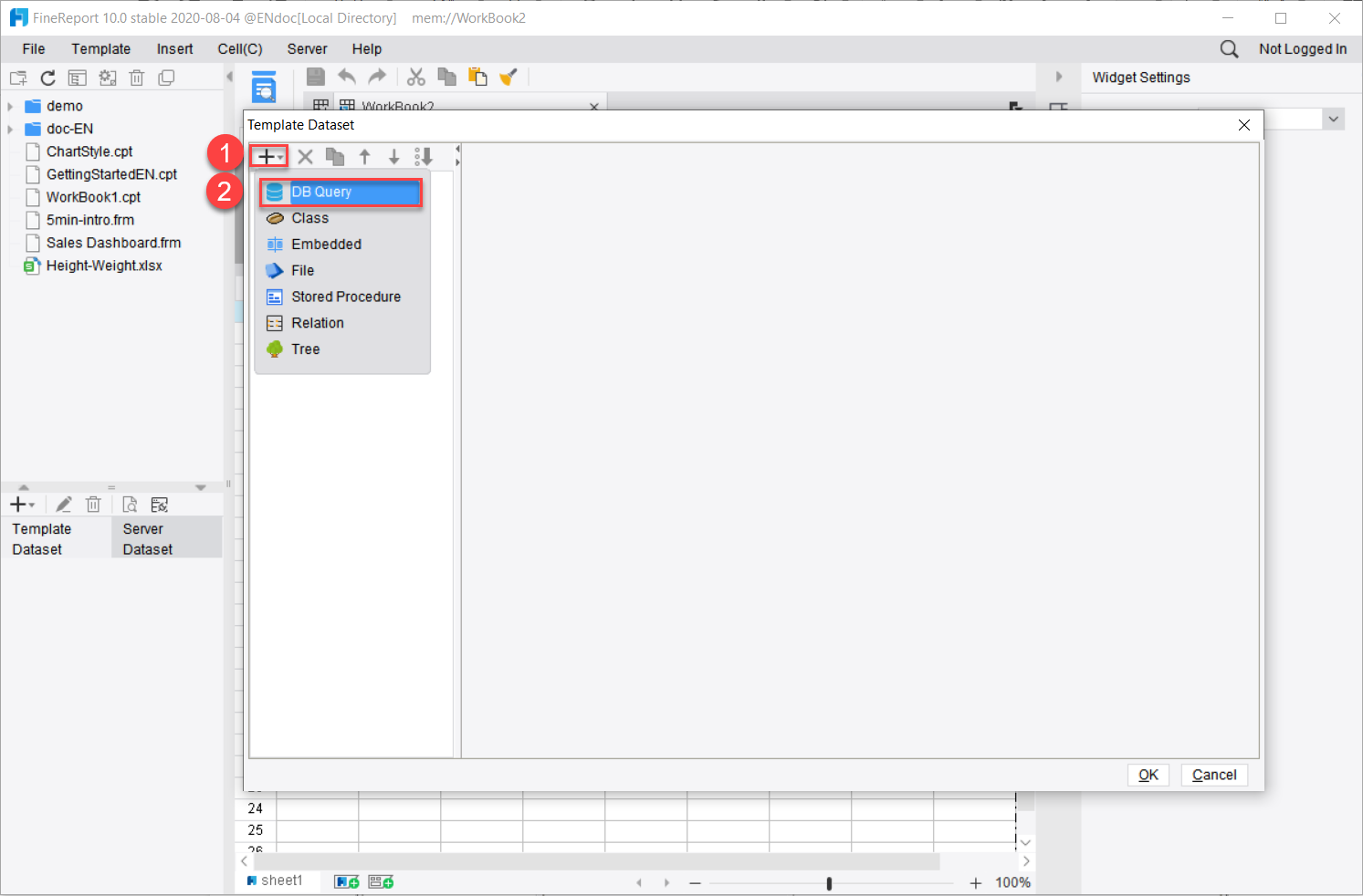Open the add dropdown in the dataset panel
1363x896 pixels.
pyautogui.click(x=22, y=505)
